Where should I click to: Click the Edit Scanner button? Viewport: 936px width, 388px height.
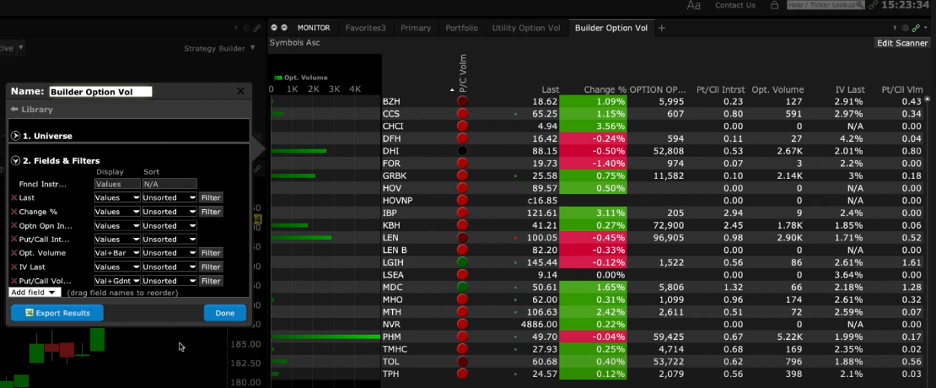point(902,43)
